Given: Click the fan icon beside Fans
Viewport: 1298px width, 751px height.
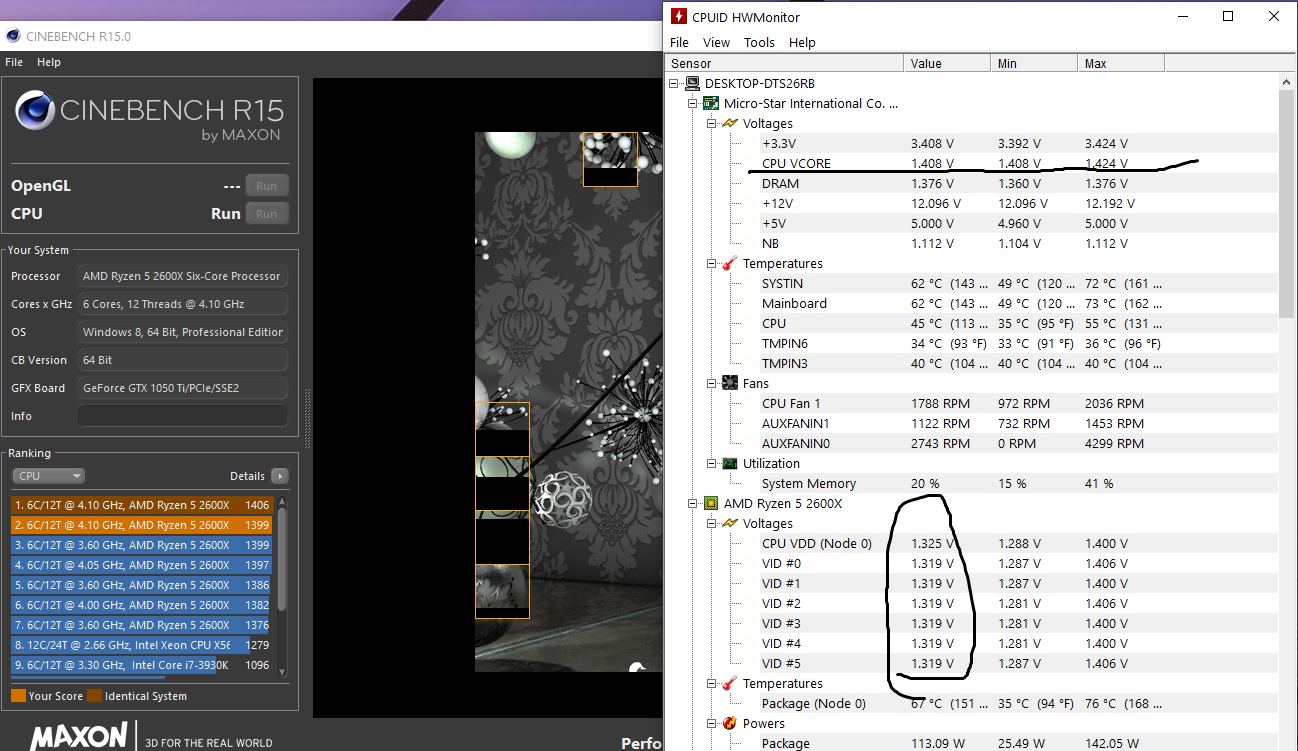Looking at the screenshot, I should click(730, 383).
